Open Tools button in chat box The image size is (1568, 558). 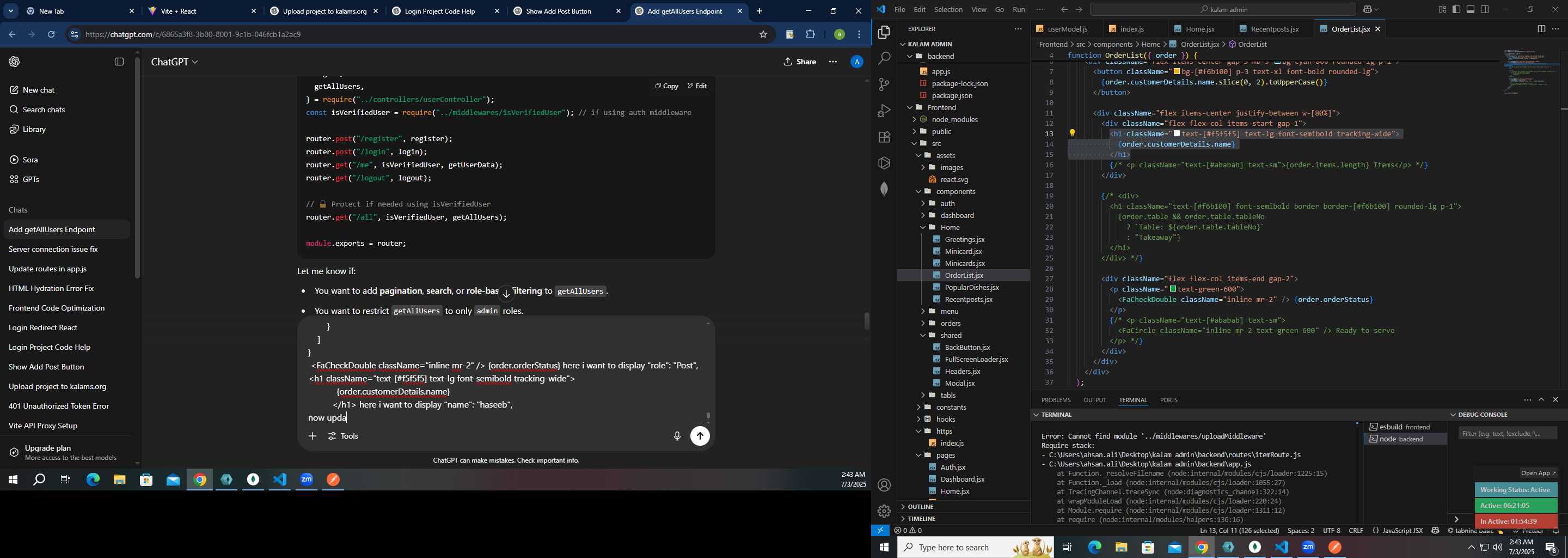[344, 436]
